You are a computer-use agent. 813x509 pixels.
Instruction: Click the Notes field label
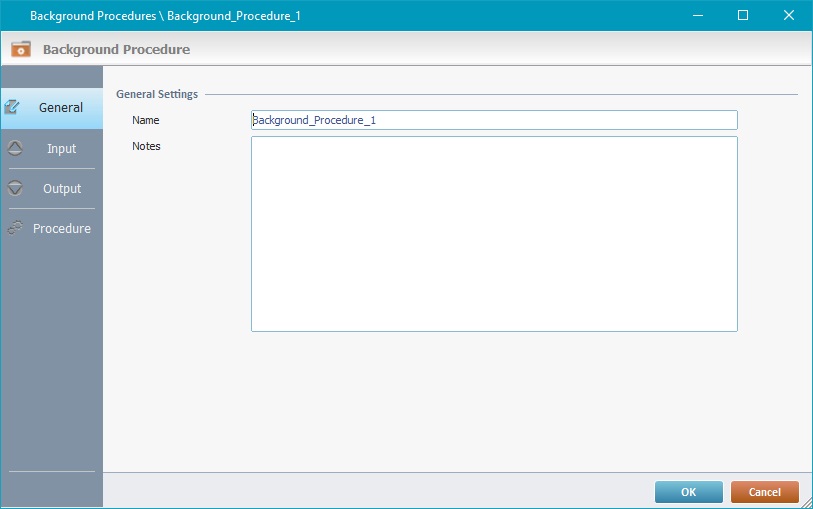146,146
